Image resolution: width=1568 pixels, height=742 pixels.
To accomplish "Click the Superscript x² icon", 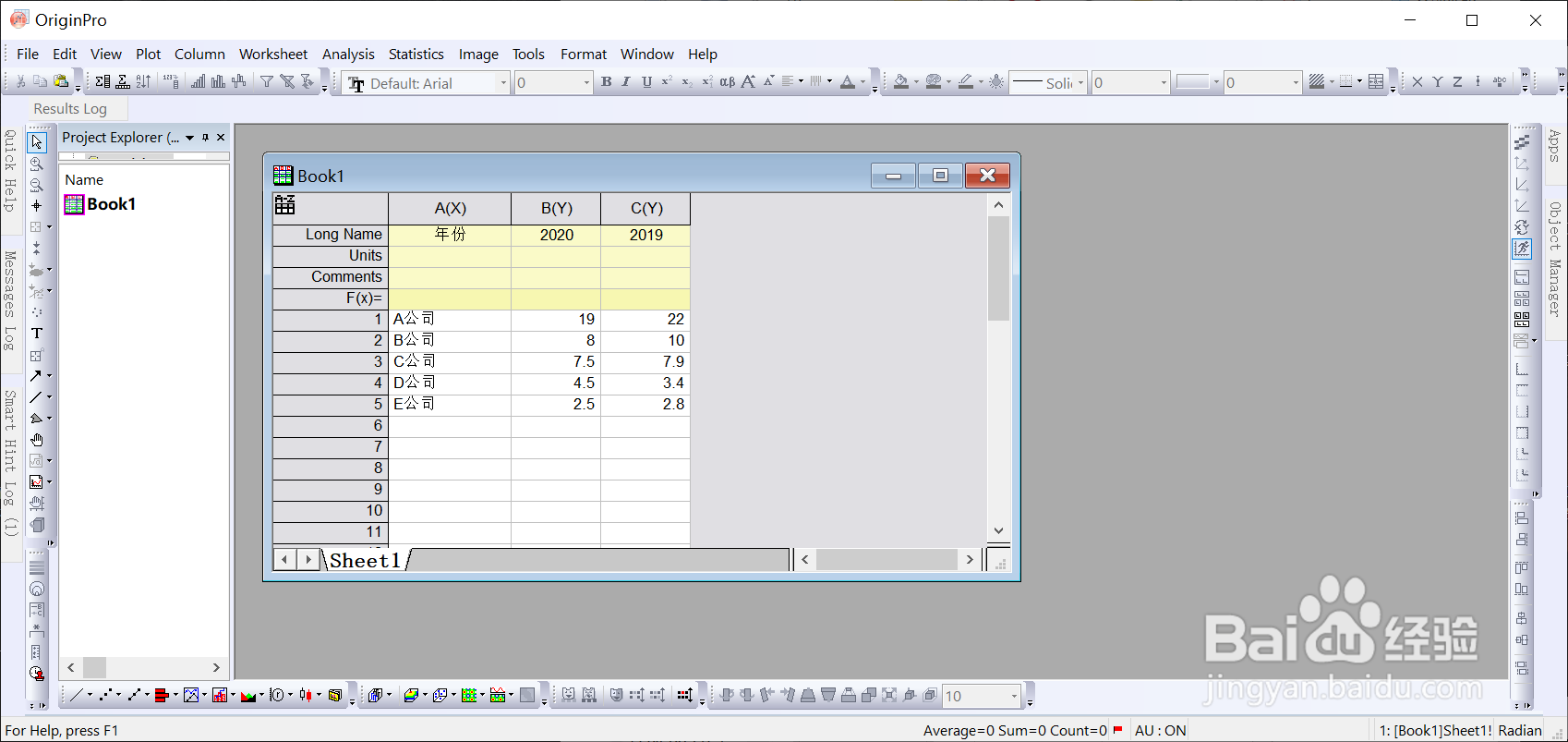I will click(x=667, y=82).
